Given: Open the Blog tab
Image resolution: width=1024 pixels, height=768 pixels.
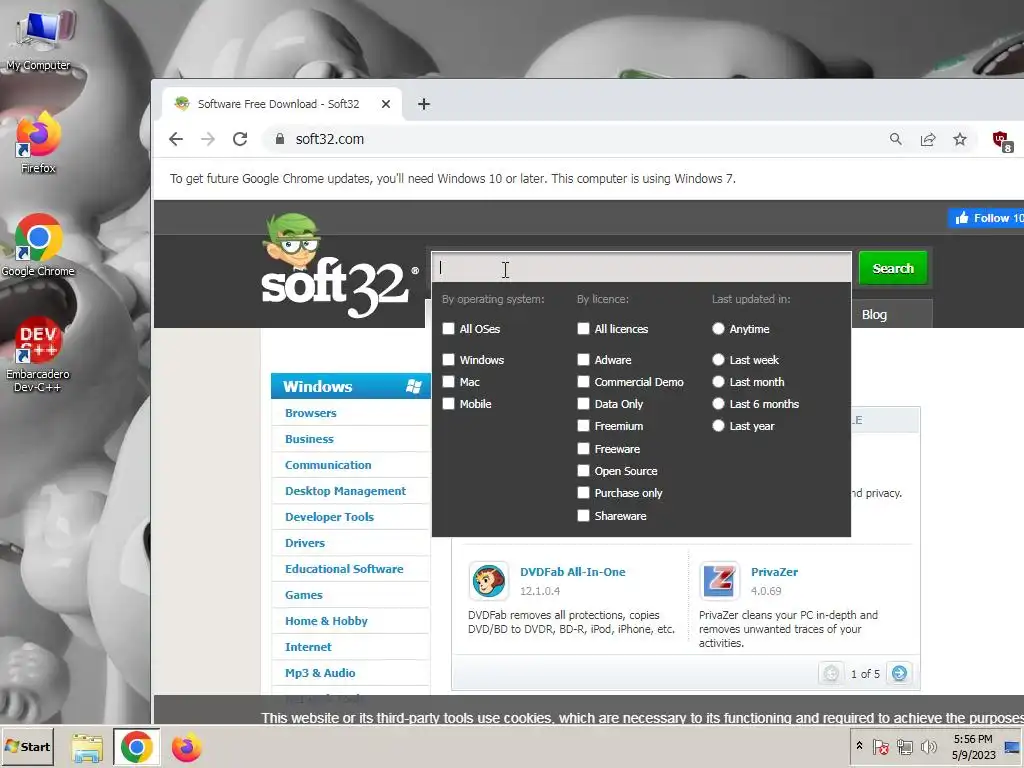Looking at the screenshot, I should point(874,315).
